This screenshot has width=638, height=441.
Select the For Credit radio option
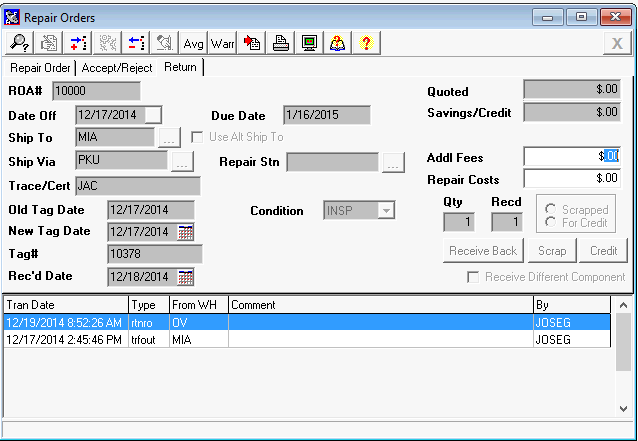click(x=550, y=222)
